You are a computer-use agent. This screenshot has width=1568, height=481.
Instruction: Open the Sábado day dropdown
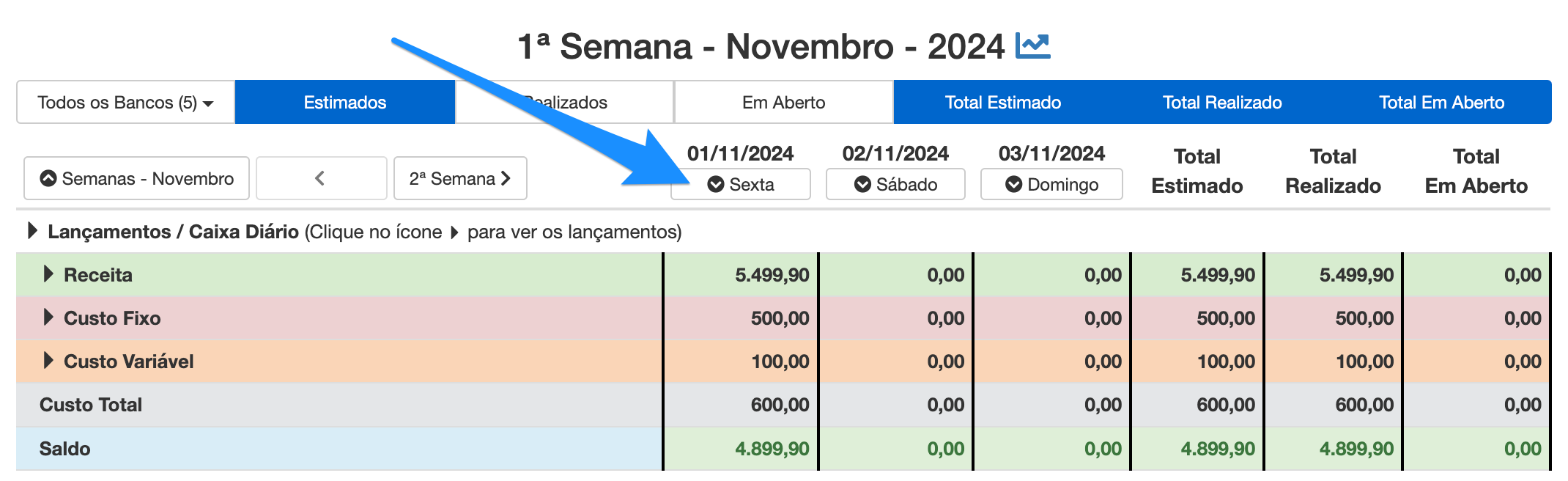(895, 184)
